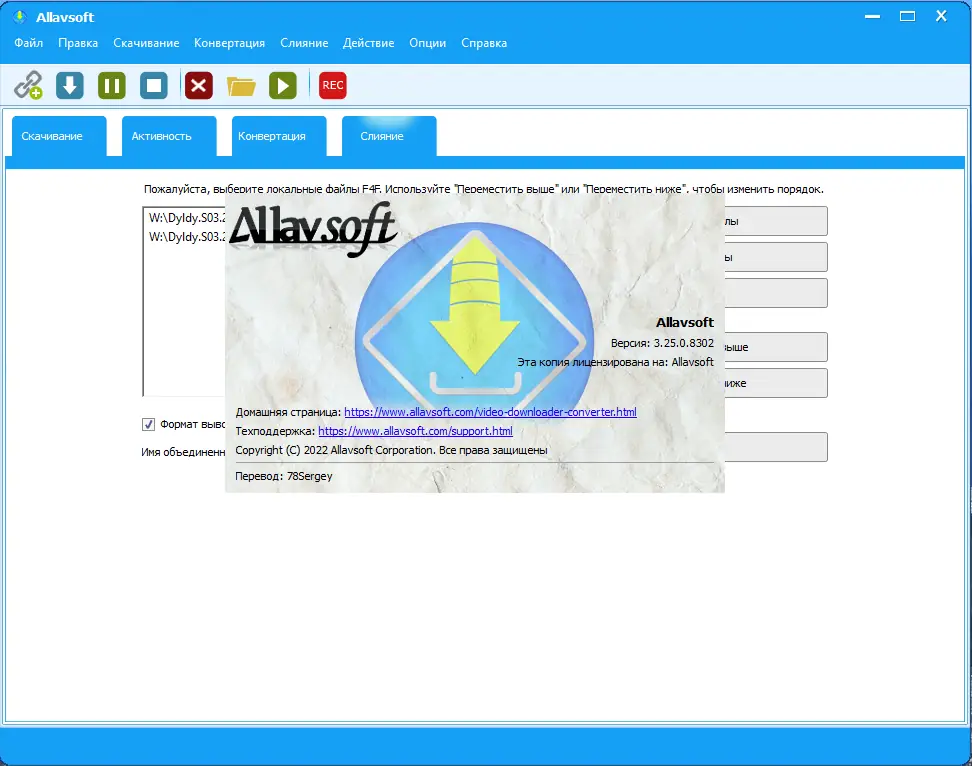Screen dimensions: 972x766
Task: Toggle the Формат вывода checkbox
Action: pos(148,423)
